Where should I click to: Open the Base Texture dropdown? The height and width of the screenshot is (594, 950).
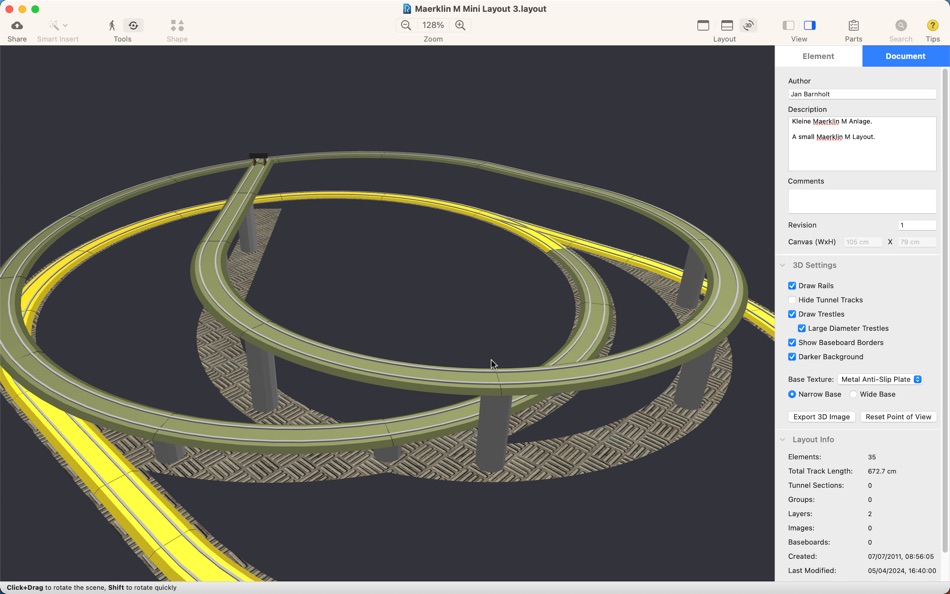[x=880, y=379]
